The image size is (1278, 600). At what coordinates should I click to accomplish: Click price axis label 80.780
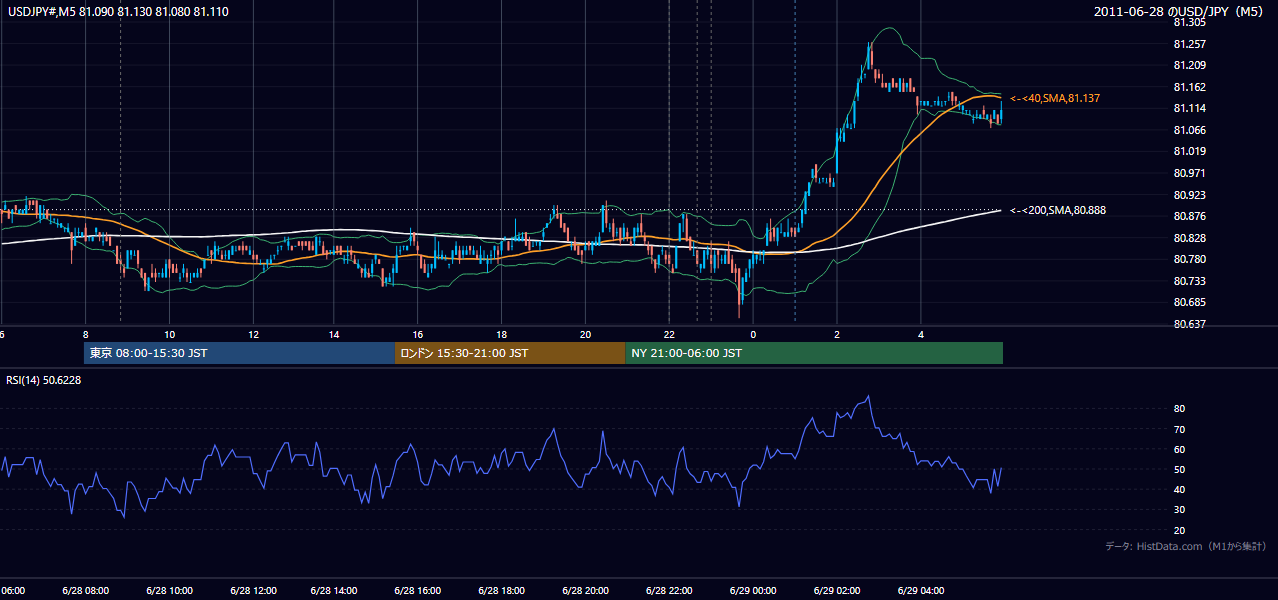[x=1189, y=259]
